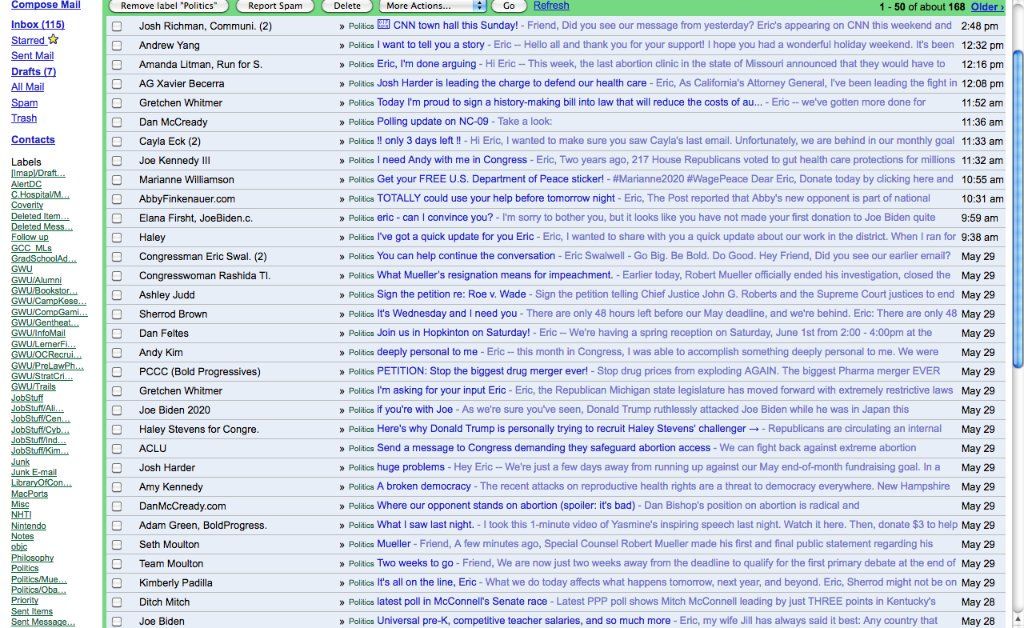Click sender Joe Kennedy III

[174, 161]
